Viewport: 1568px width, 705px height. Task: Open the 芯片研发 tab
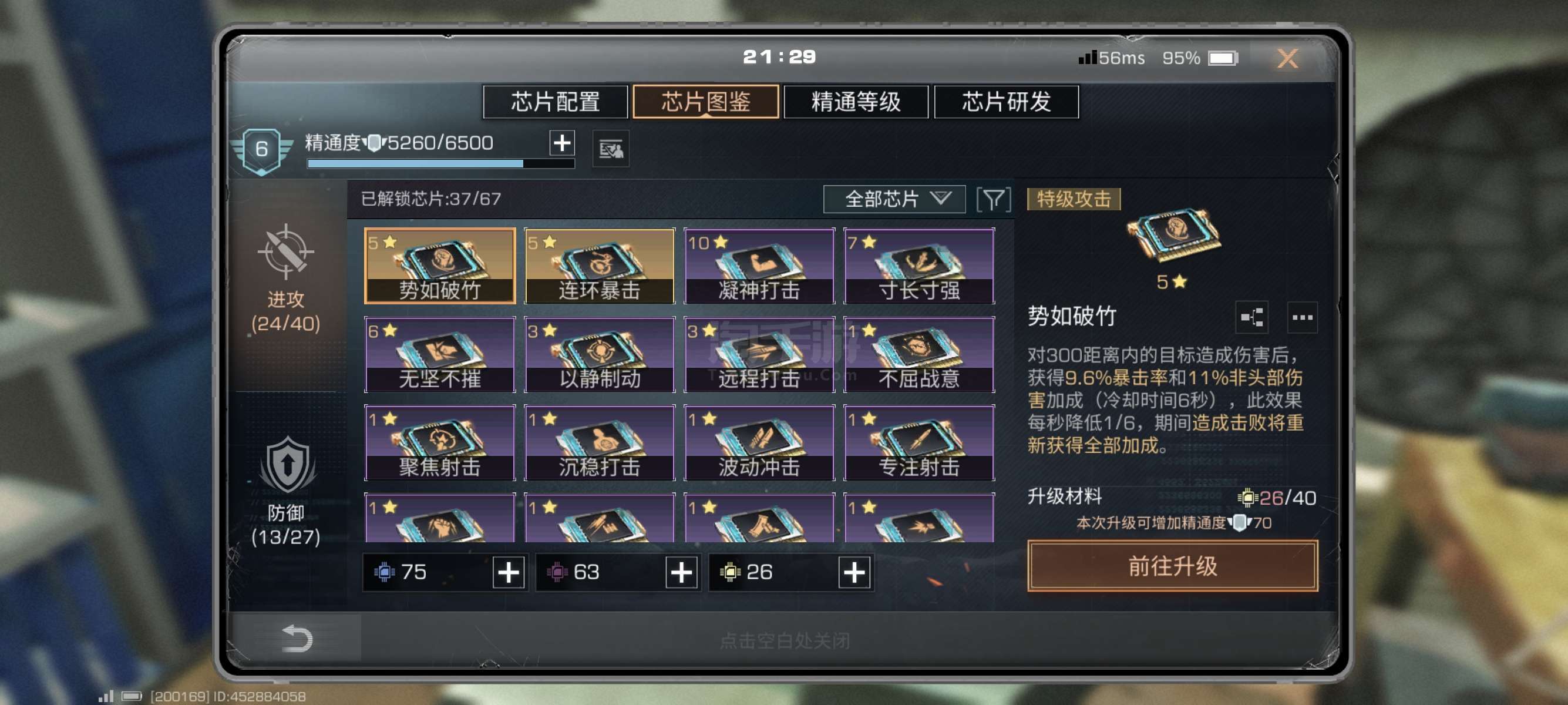click(1006, 102)
